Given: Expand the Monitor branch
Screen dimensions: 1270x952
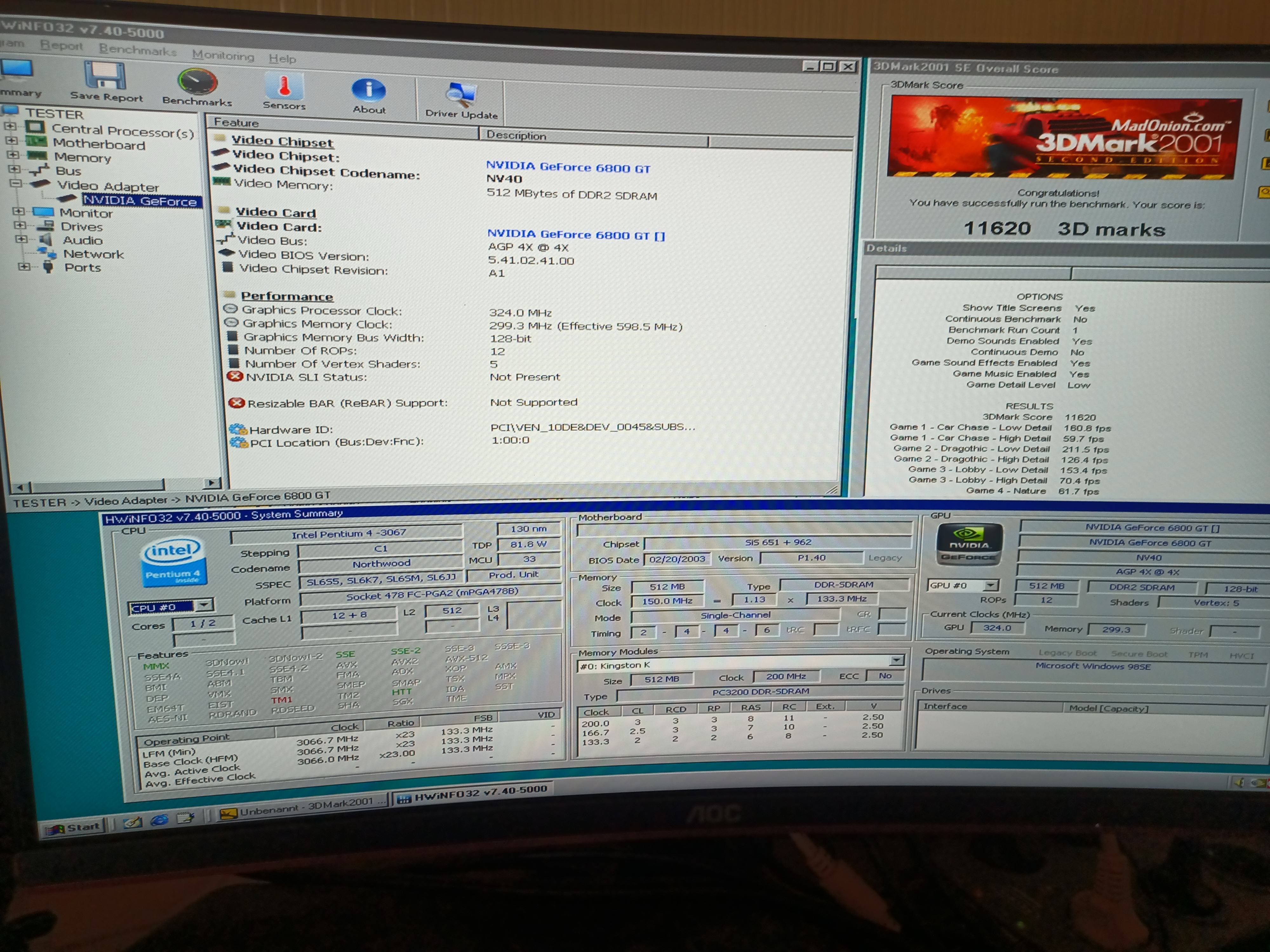Looking at the screenshot, I should click(18, 211).
